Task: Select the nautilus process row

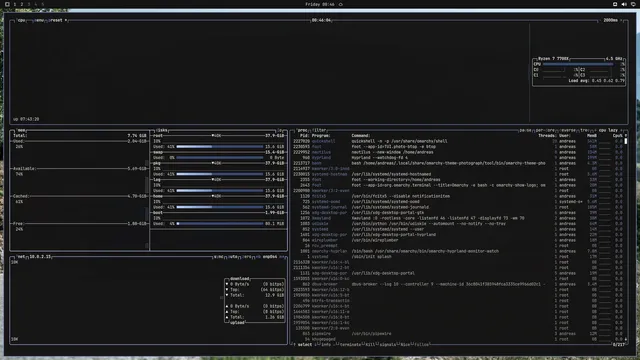Action: coord(458,152)
